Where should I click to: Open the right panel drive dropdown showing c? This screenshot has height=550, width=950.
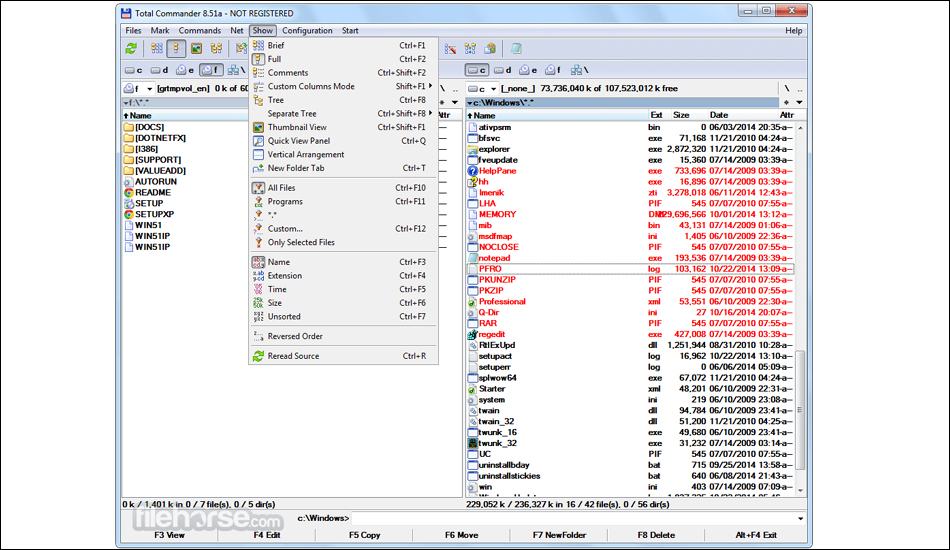coord(482,88)
